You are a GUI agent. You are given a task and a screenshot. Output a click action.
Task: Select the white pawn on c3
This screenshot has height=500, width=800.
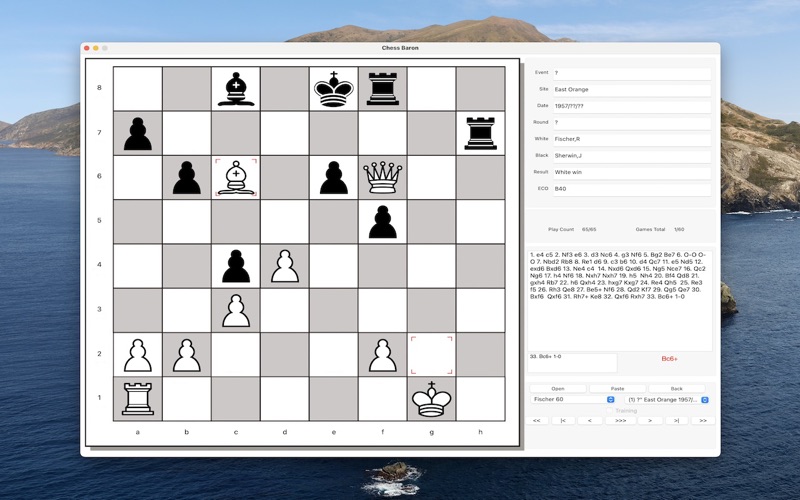point(236,311)
